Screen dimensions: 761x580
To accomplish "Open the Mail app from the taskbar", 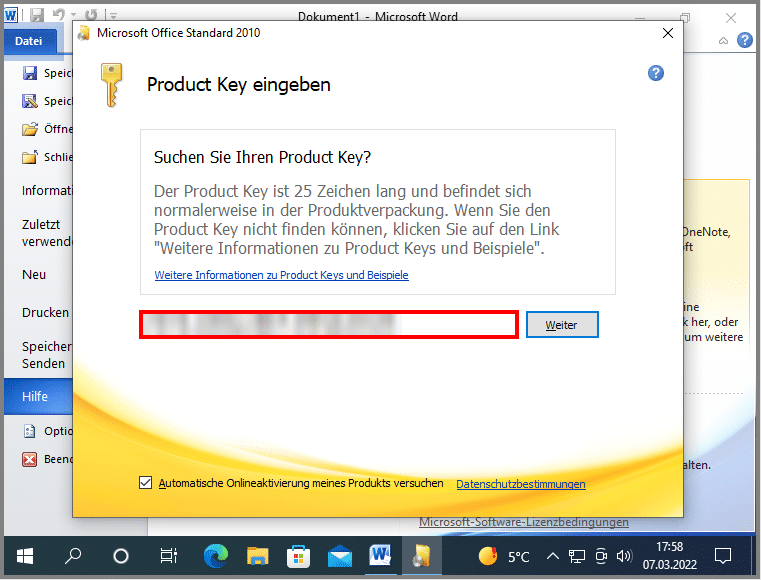I will (340, 556).
